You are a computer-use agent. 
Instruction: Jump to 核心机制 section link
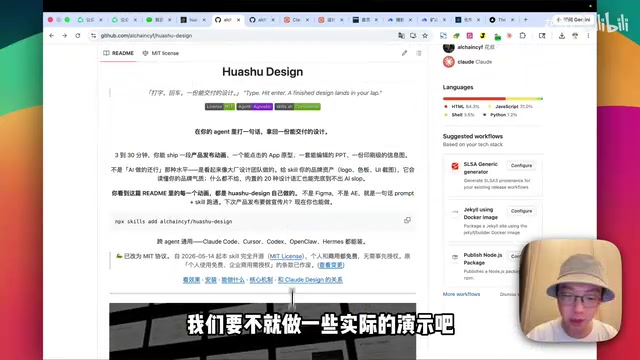(261, 280)
